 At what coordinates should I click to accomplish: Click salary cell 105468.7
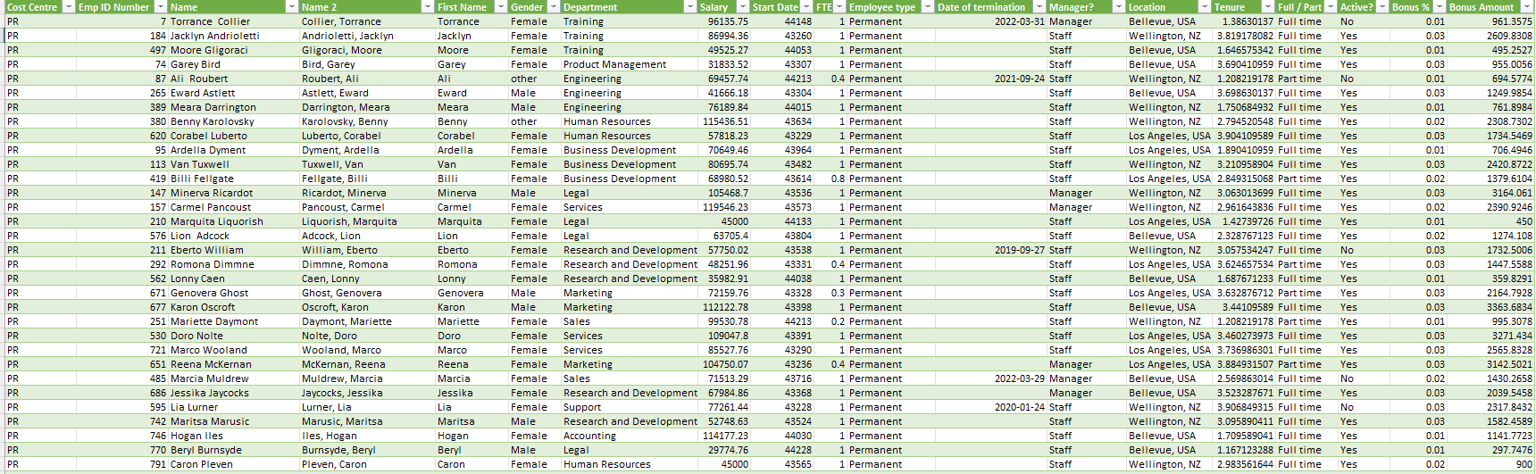724,193
